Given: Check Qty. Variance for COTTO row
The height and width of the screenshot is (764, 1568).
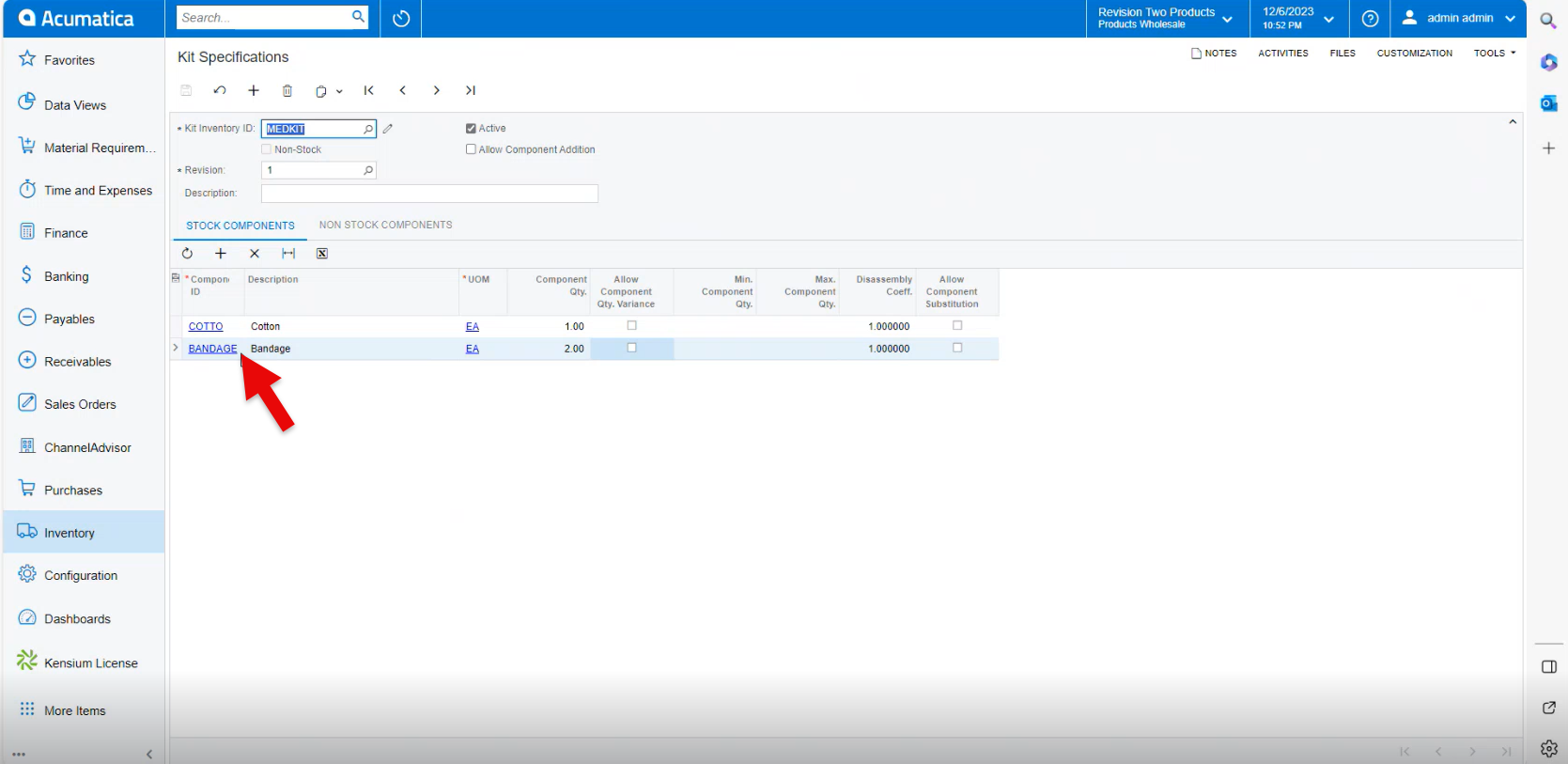Looking at the screenshot, I should (631, 325).
